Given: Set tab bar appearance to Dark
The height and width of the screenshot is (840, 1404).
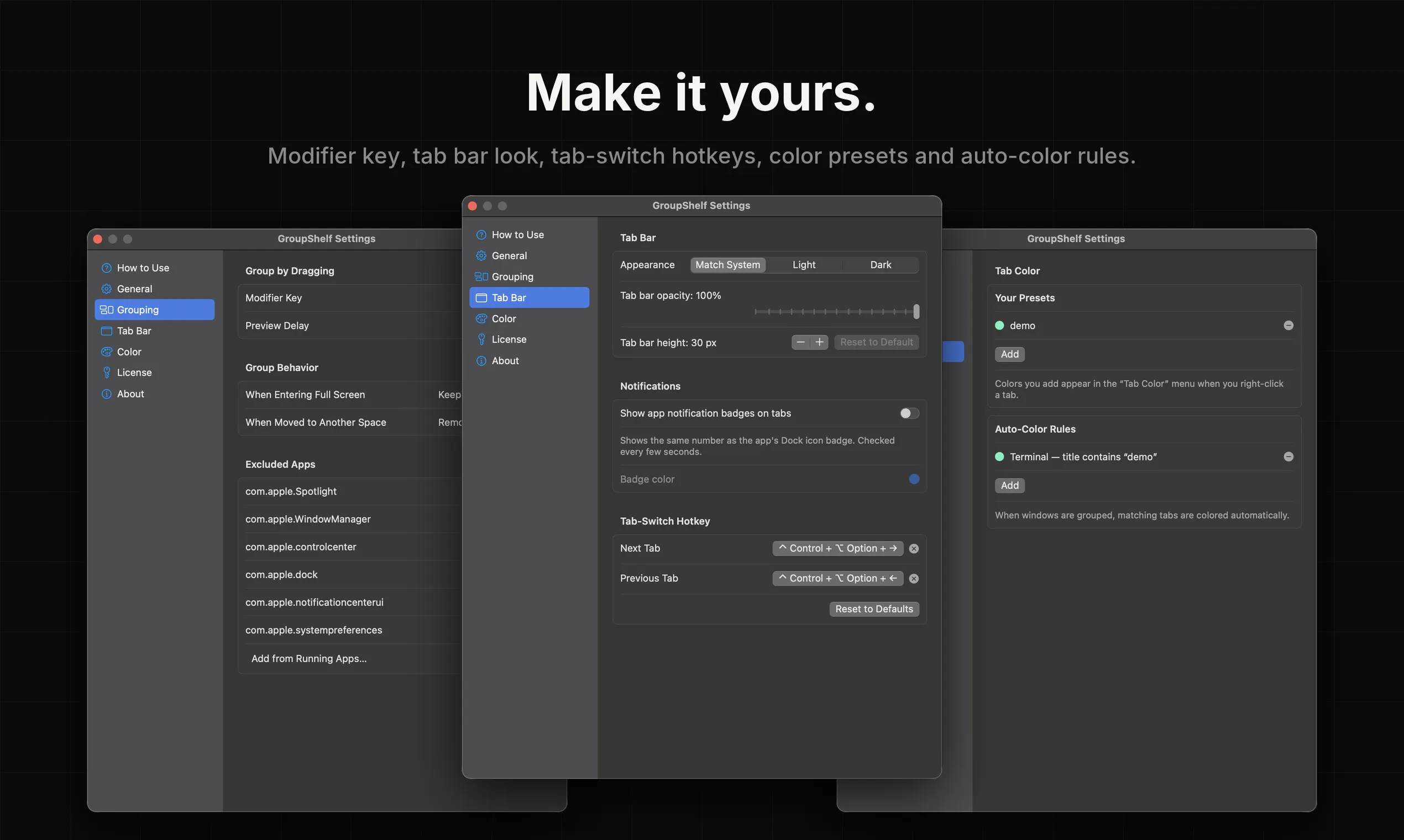Looking at the screenshot, I should (881, 265).
